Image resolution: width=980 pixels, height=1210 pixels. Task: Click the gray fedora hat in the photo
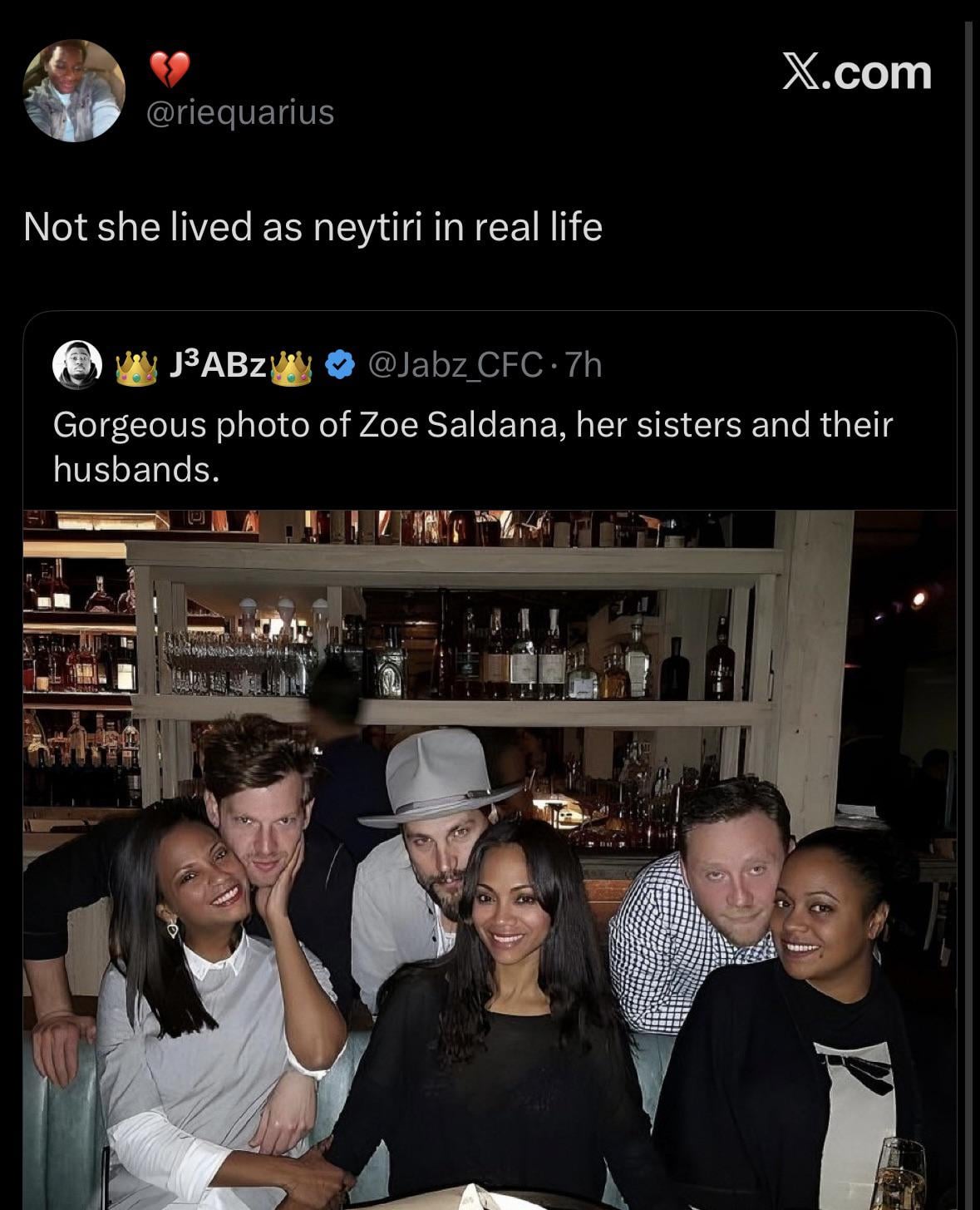tap(438, 777)
